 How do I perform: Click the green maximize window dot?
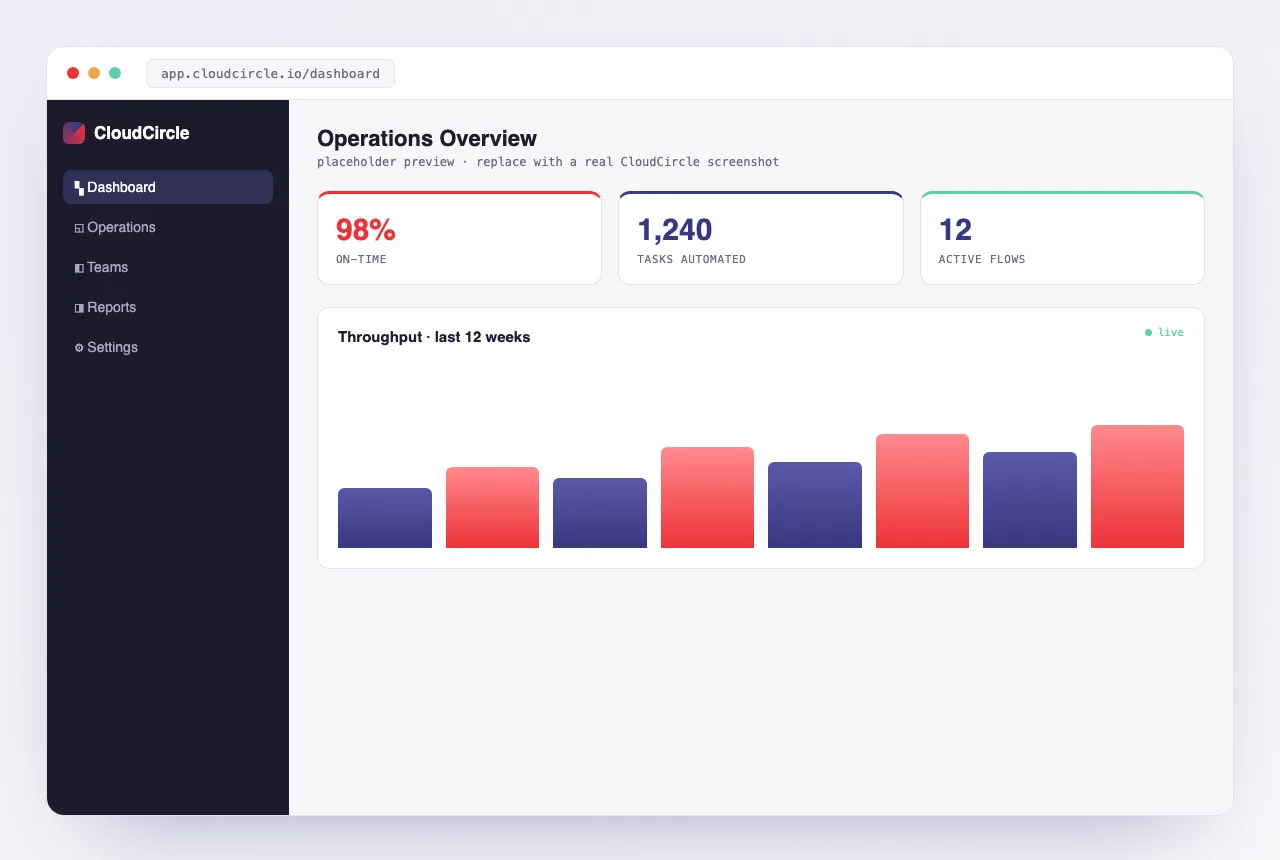coord(115,73)
